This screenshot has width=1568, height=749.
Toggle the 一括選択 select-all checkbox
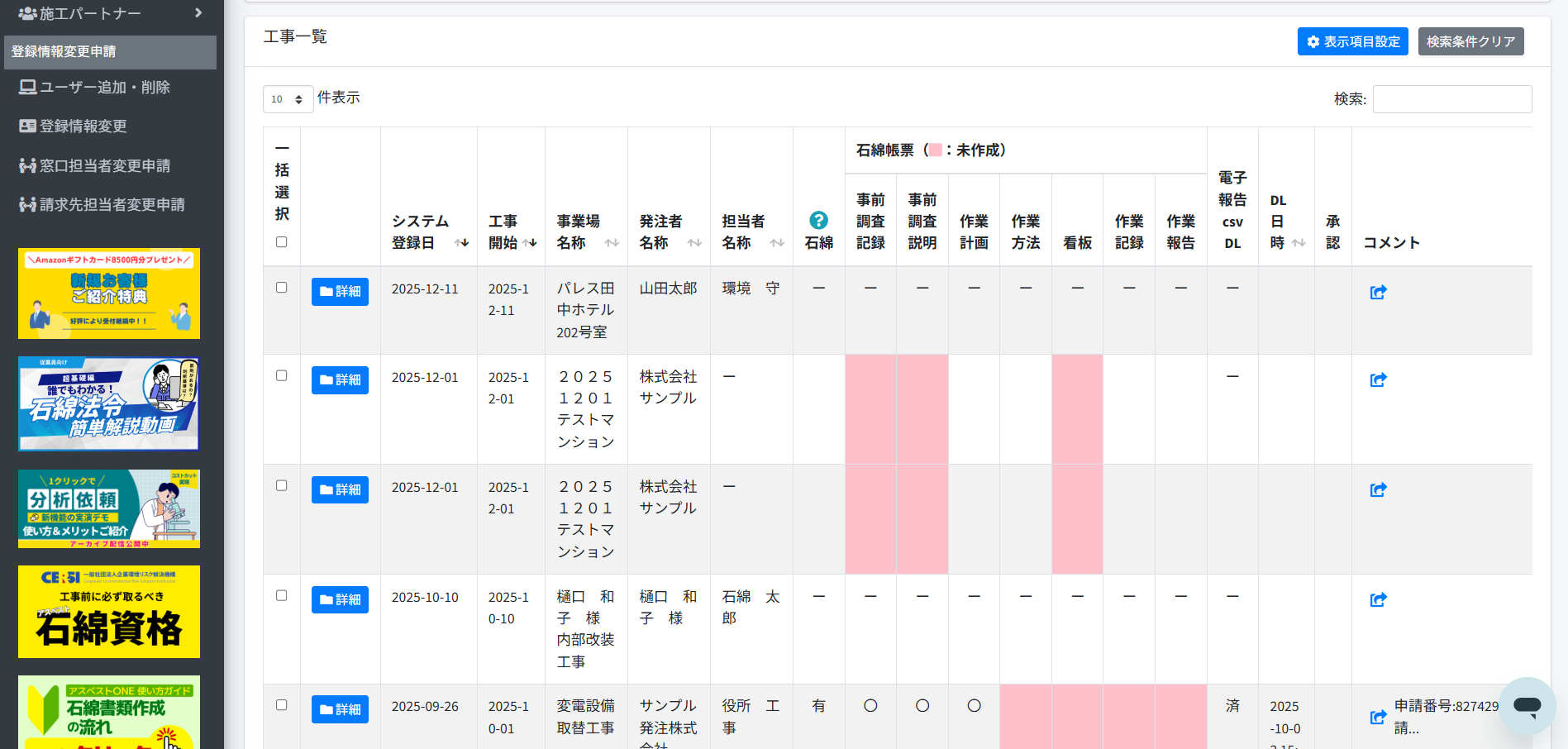[x=282, y=242]
